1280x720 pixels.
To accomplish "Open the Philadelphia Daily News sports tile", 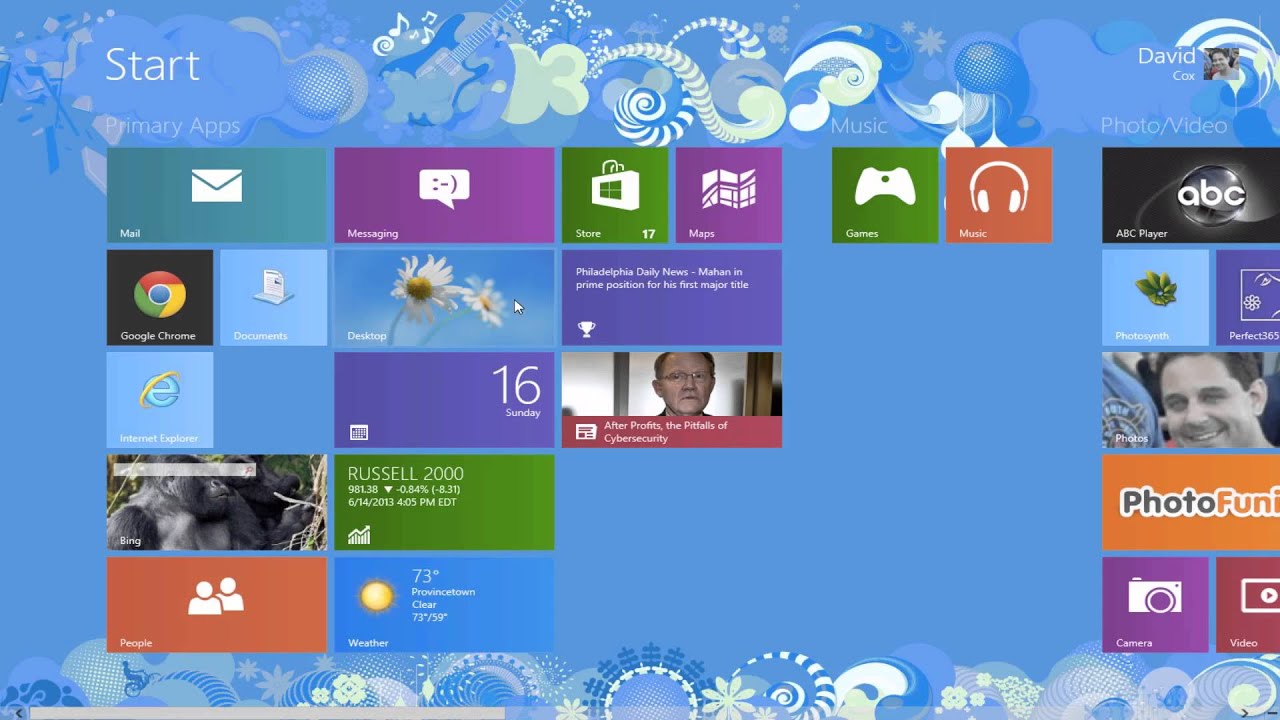I will coord(672,297).
